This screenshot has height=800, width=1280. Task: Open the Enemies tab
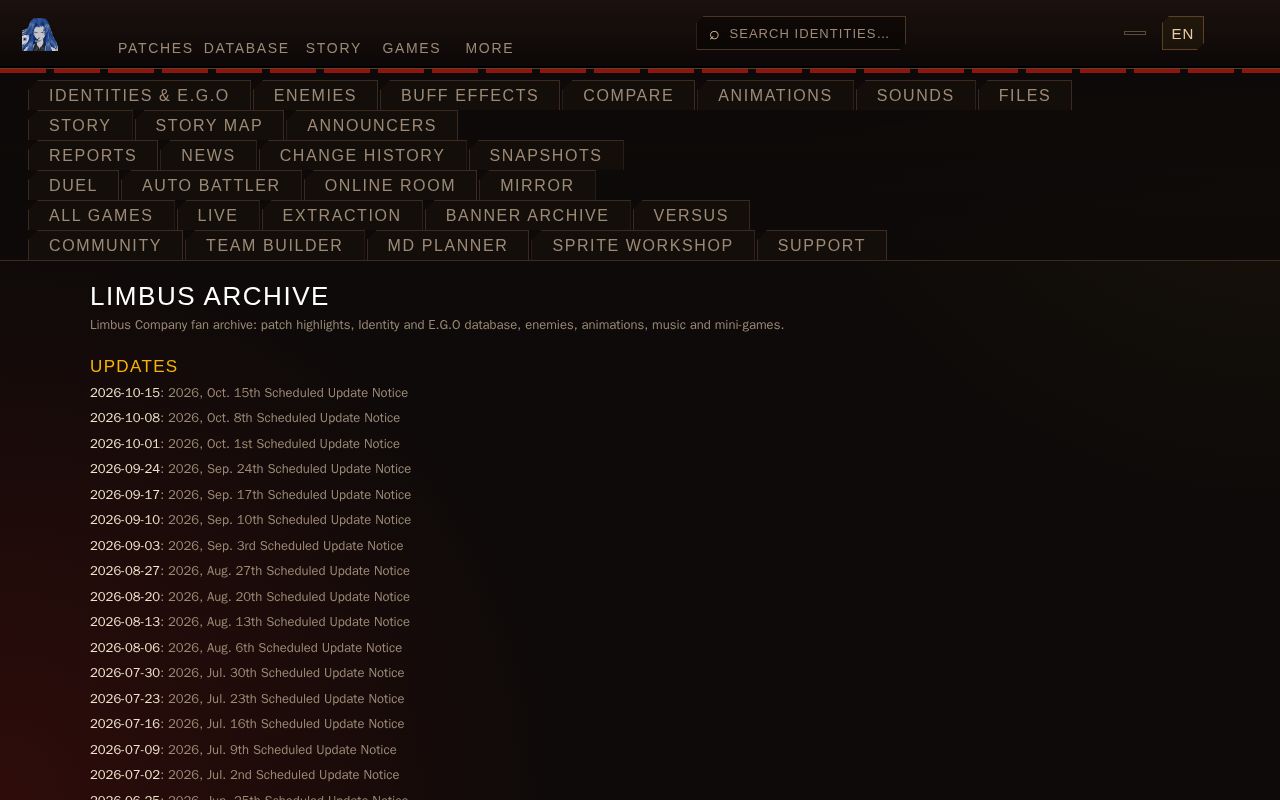[x=315, y=95]
